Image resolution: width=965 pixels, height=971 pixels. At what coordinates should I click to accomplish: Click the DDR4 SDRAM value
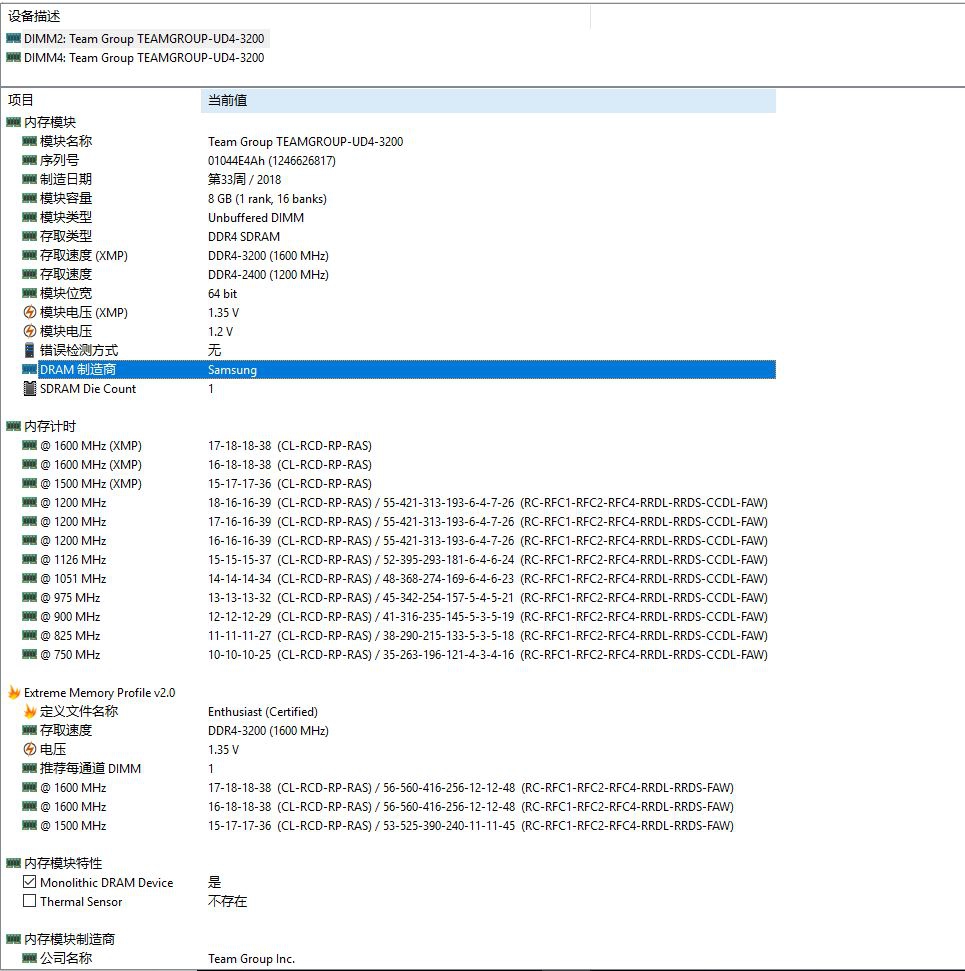[243, 237]
